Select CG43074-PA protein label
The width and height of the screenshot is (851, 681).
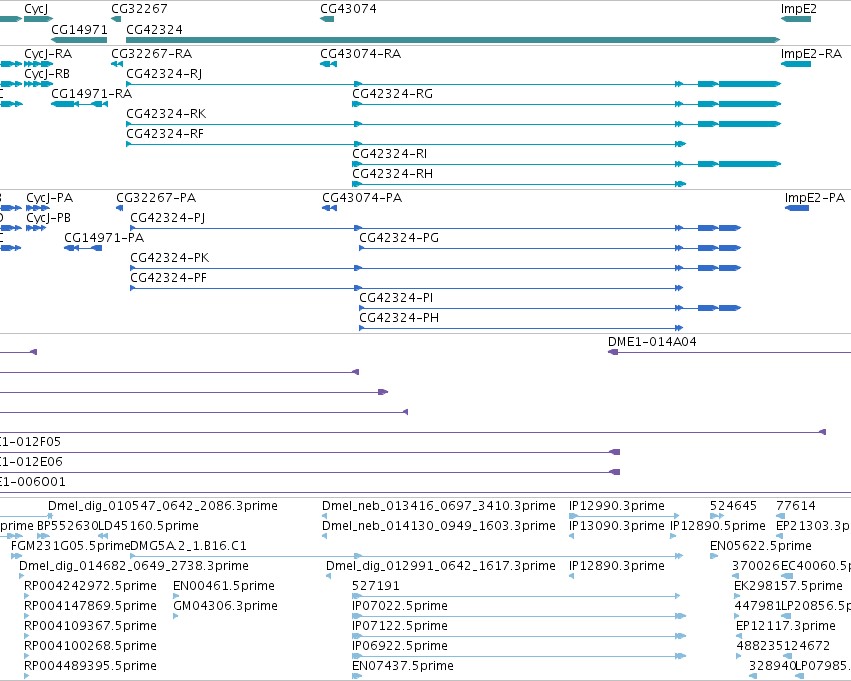pyautogui.click(x=362, y=198)
